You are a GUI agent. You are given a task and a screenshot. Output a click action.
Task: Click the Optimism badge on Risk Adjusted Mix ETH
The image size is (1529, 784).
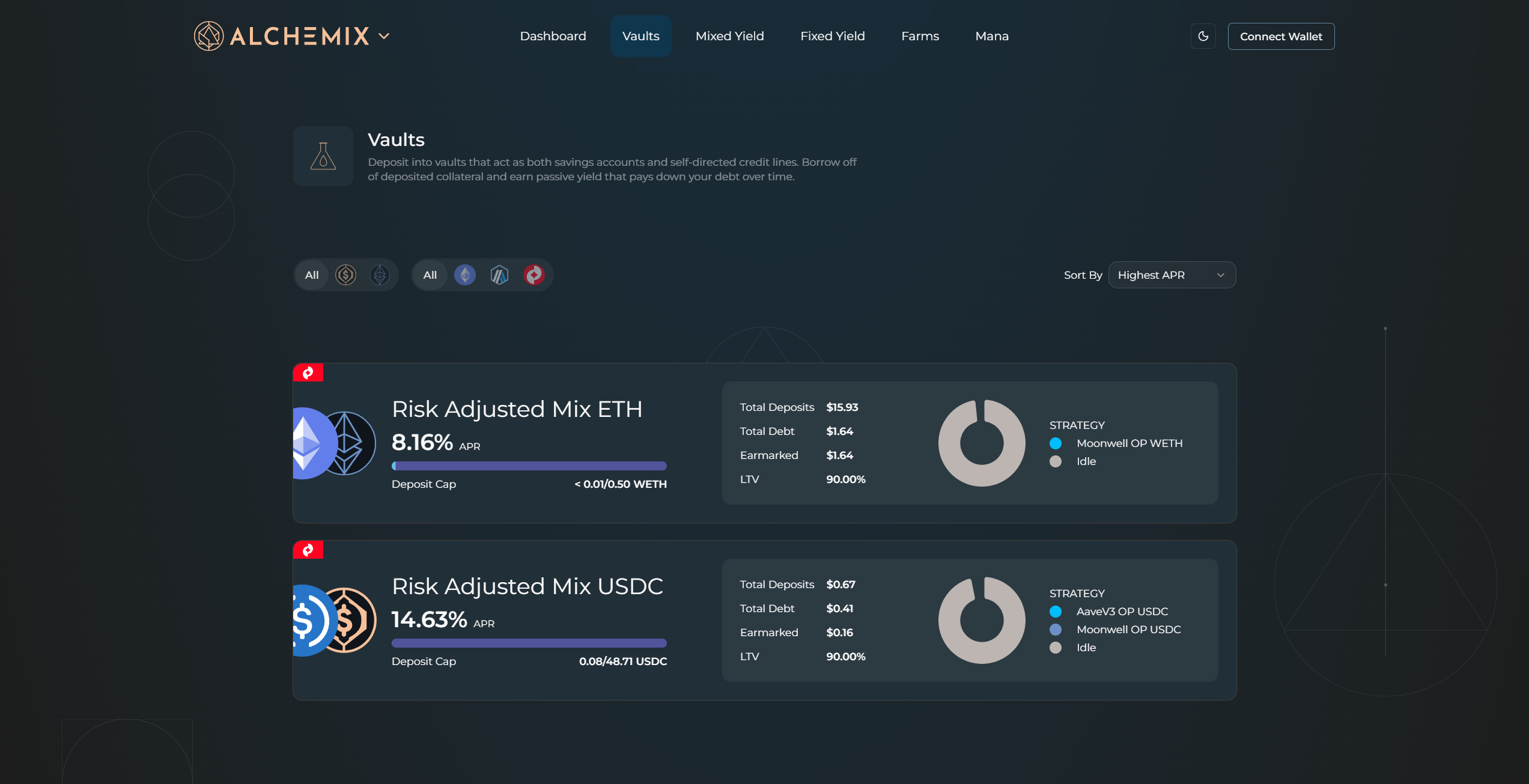click(308, 372)
